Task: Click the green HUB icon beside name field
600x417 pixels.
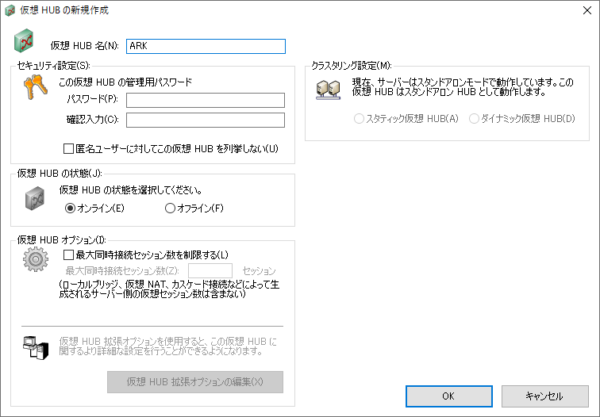Action: click(25, 43)
